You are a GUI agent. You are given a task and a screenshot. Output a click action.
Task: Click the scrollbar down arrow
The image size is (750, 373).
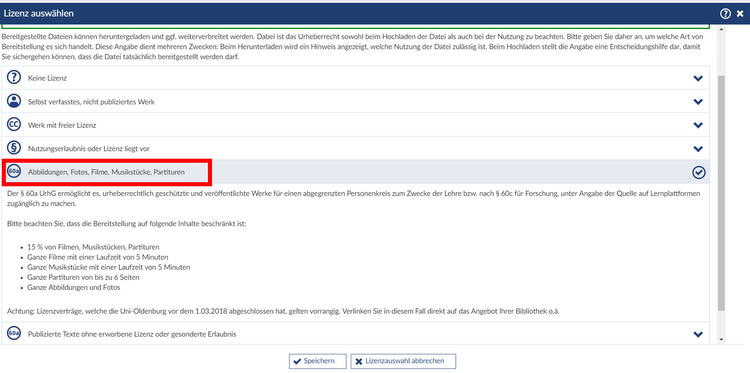pos(722,339)
